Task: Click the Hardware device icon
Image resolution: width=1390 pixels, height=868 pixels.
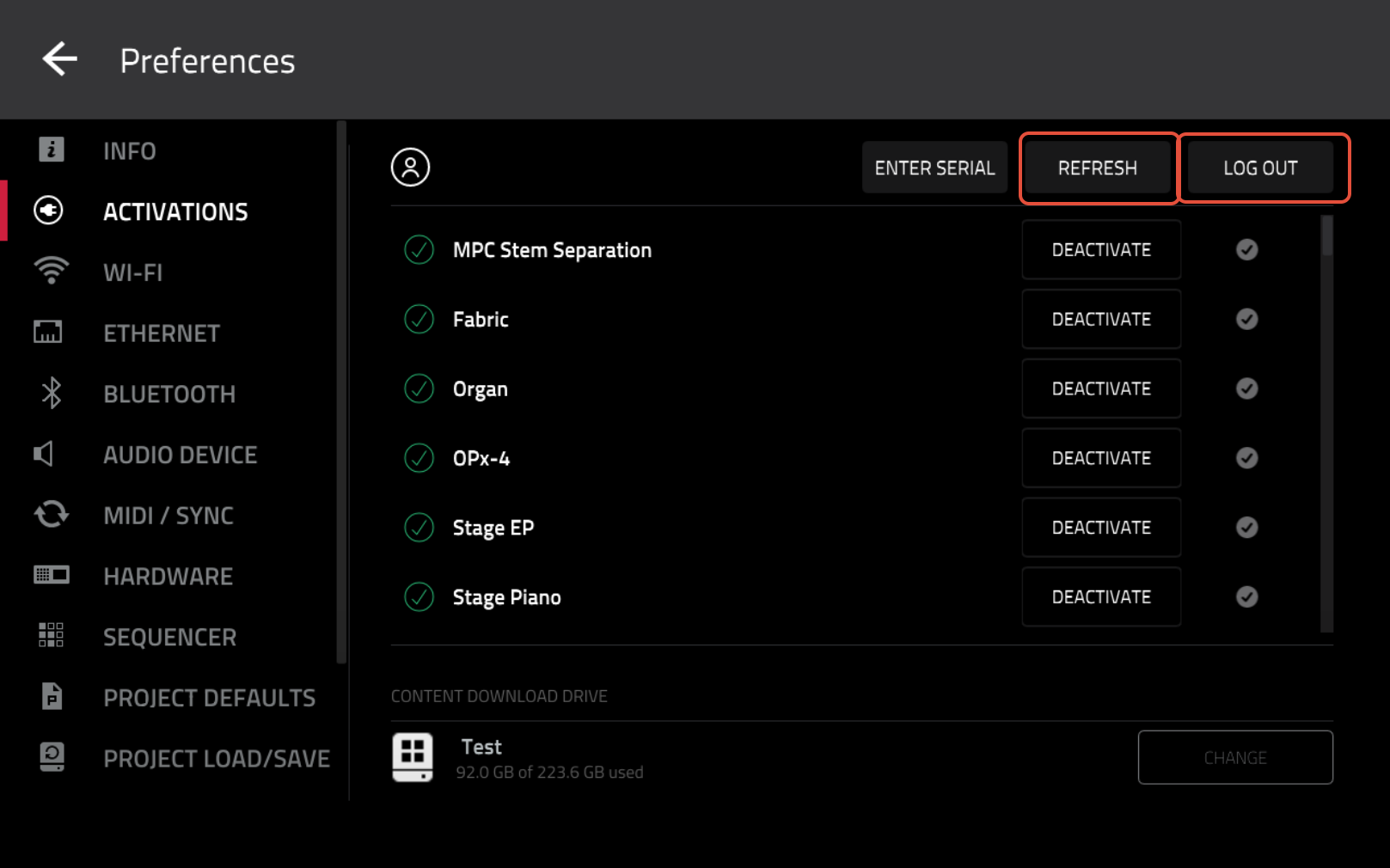Action: (51, 575)
